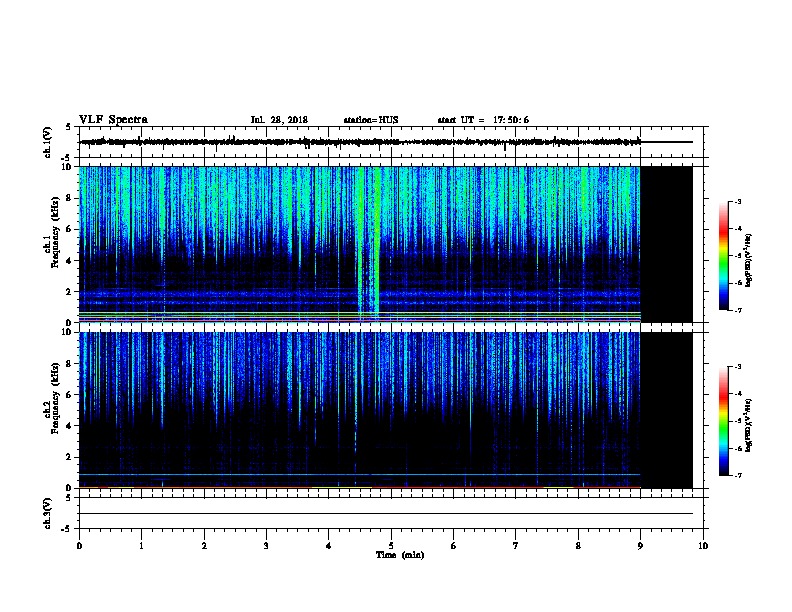Click the log(PSD) label beside ch.1 colorbar

749,261
